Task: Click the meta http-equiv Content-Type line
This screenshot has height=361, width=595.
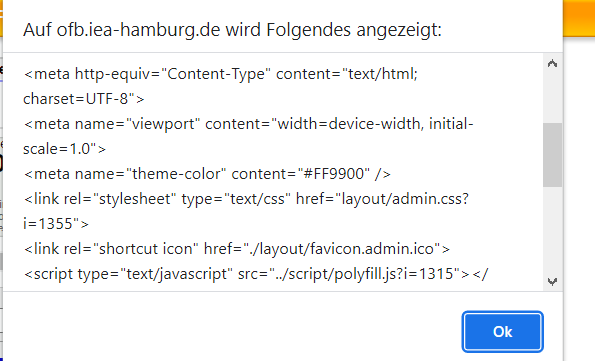Action: [220, 74]
